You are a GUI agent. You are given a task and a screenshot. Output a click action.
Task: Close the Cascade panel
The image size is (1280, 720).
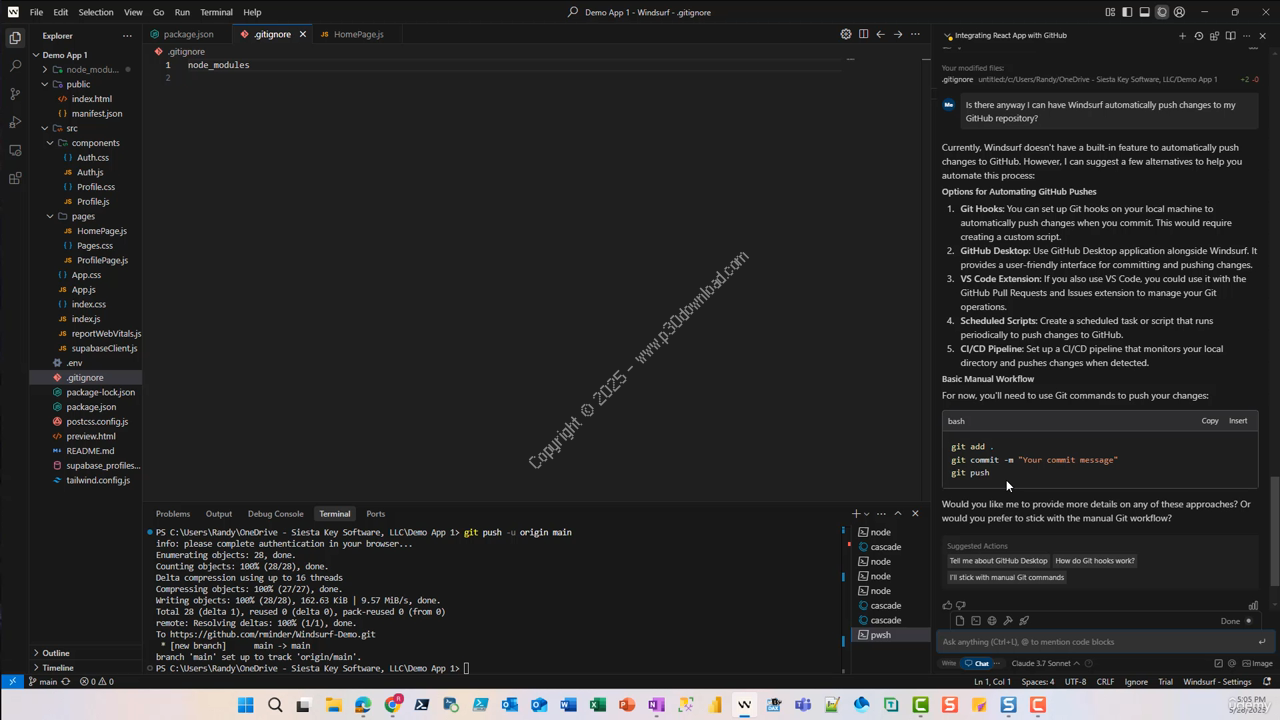pyautogui.click(x=1262, y=36)
